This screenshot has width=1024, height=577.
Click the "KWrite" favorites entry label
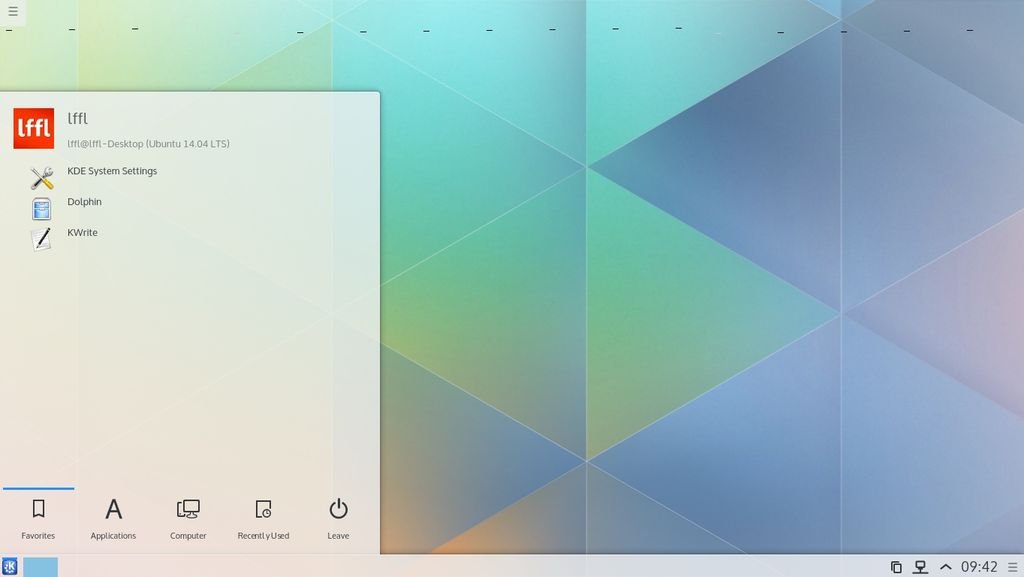click(x=83, y=233)
